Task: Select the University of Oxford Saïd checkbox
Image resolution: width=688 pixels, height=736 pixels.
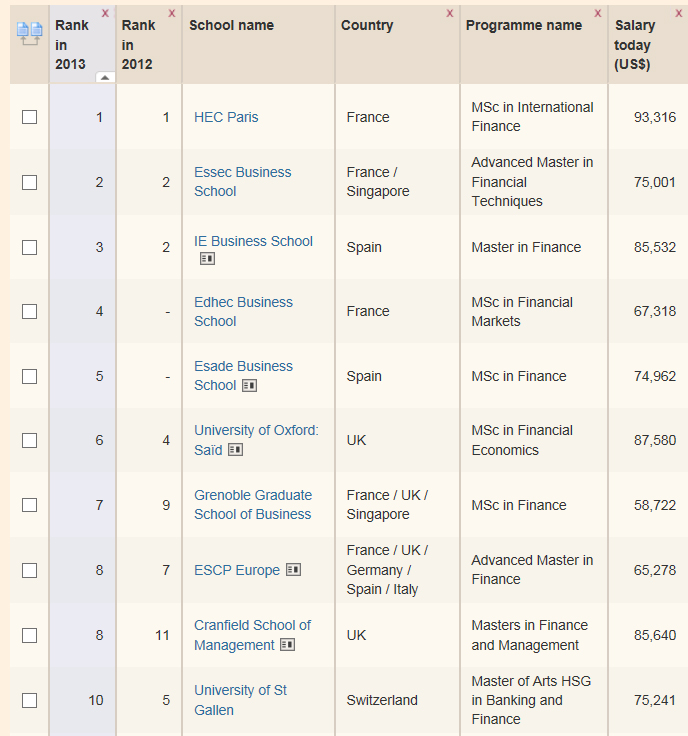Action: point(30,440)
